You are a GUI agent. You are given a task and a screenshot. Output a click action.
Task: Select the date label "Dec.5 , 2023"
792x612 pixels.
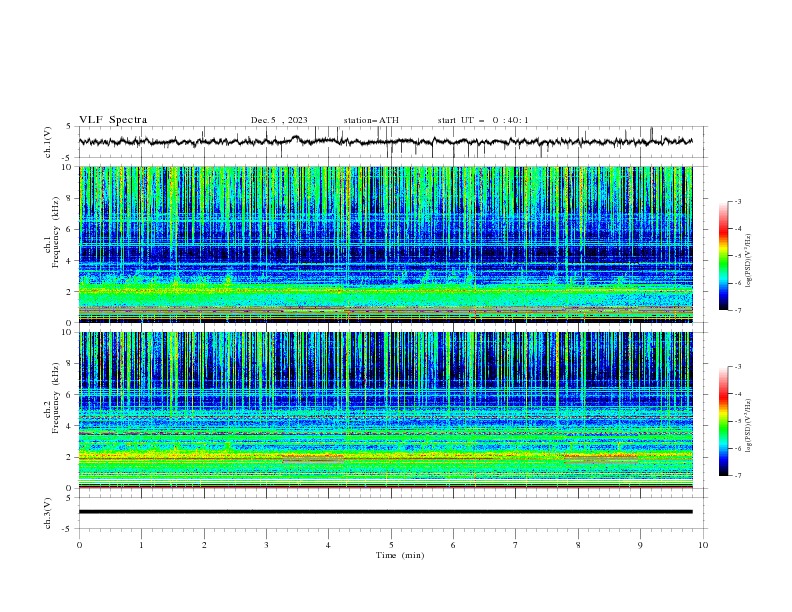(279, 120)
